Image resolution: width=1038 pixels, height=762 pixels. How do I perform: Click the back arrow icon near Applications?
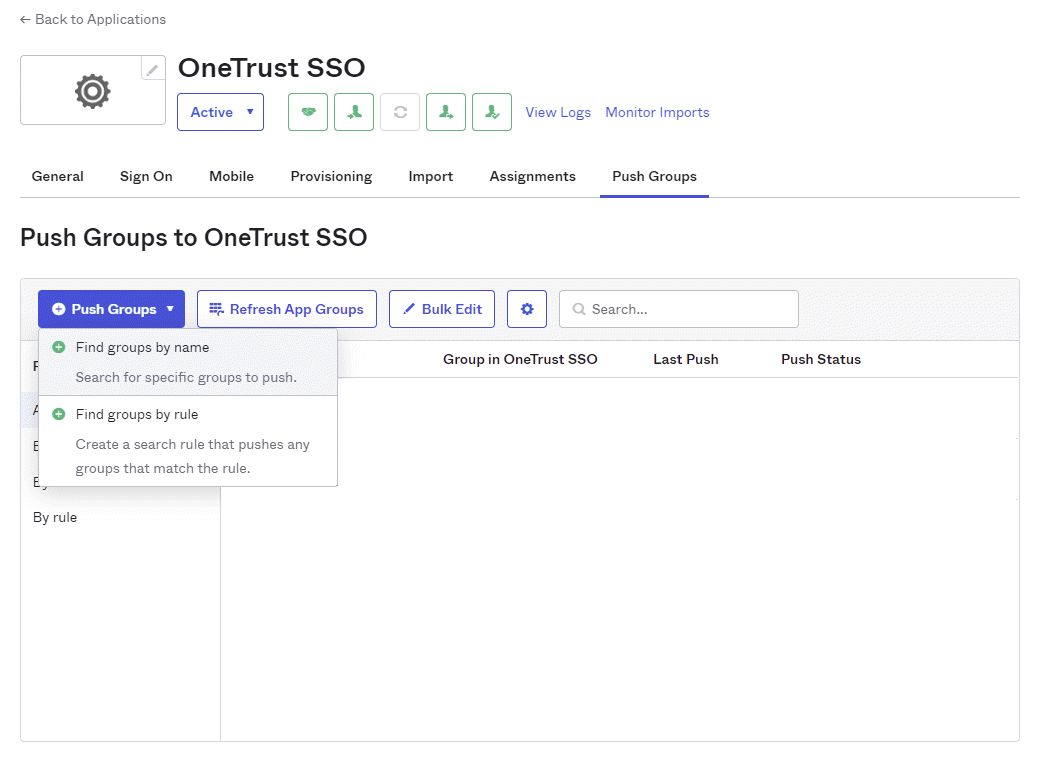pos(25,20)
